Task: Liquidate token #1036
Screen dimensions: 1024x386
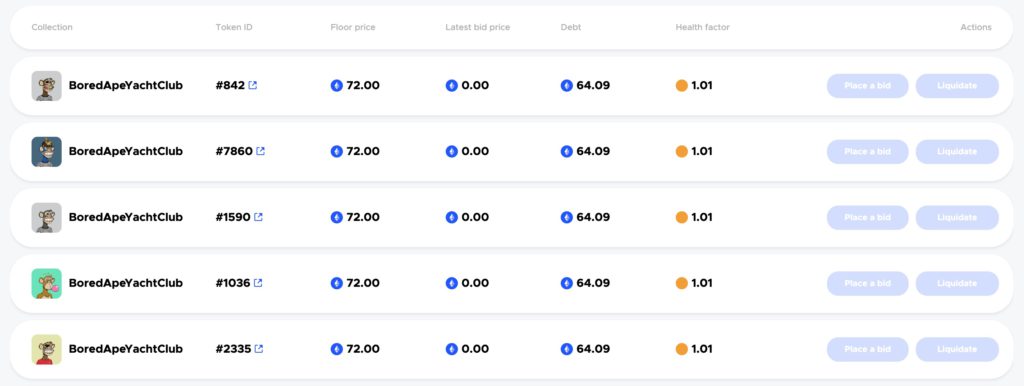Action: [957, 283]
